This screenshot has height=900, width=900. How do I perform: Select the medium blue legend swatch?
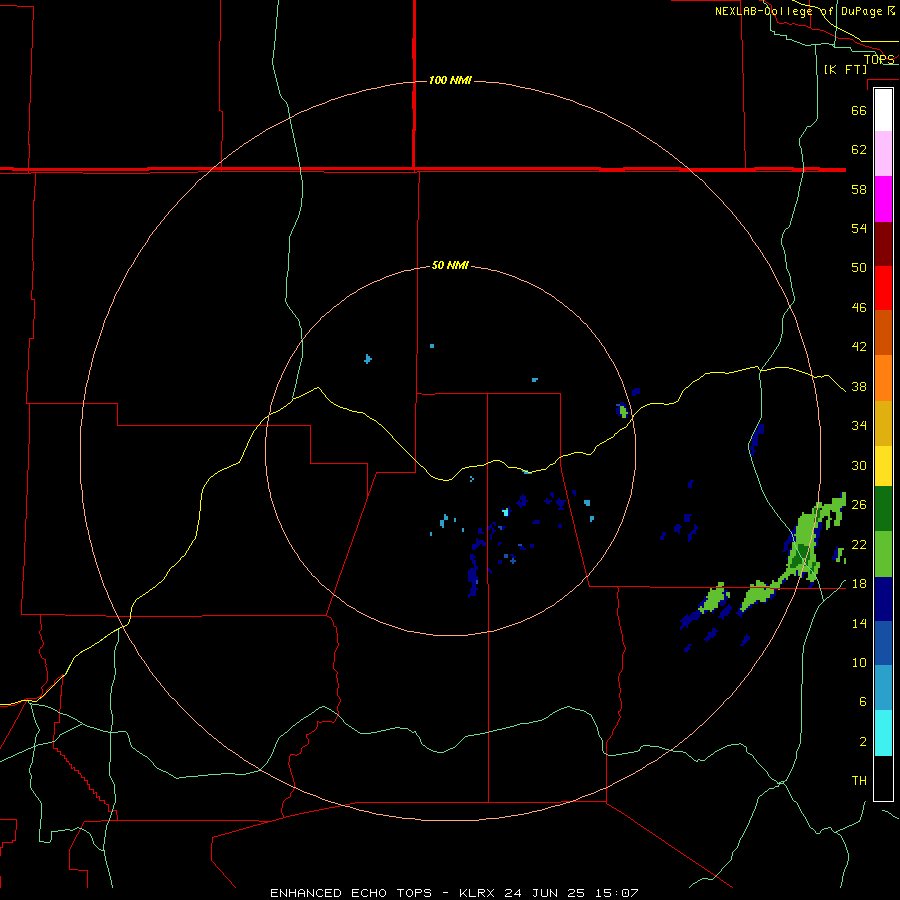point(883,643)
